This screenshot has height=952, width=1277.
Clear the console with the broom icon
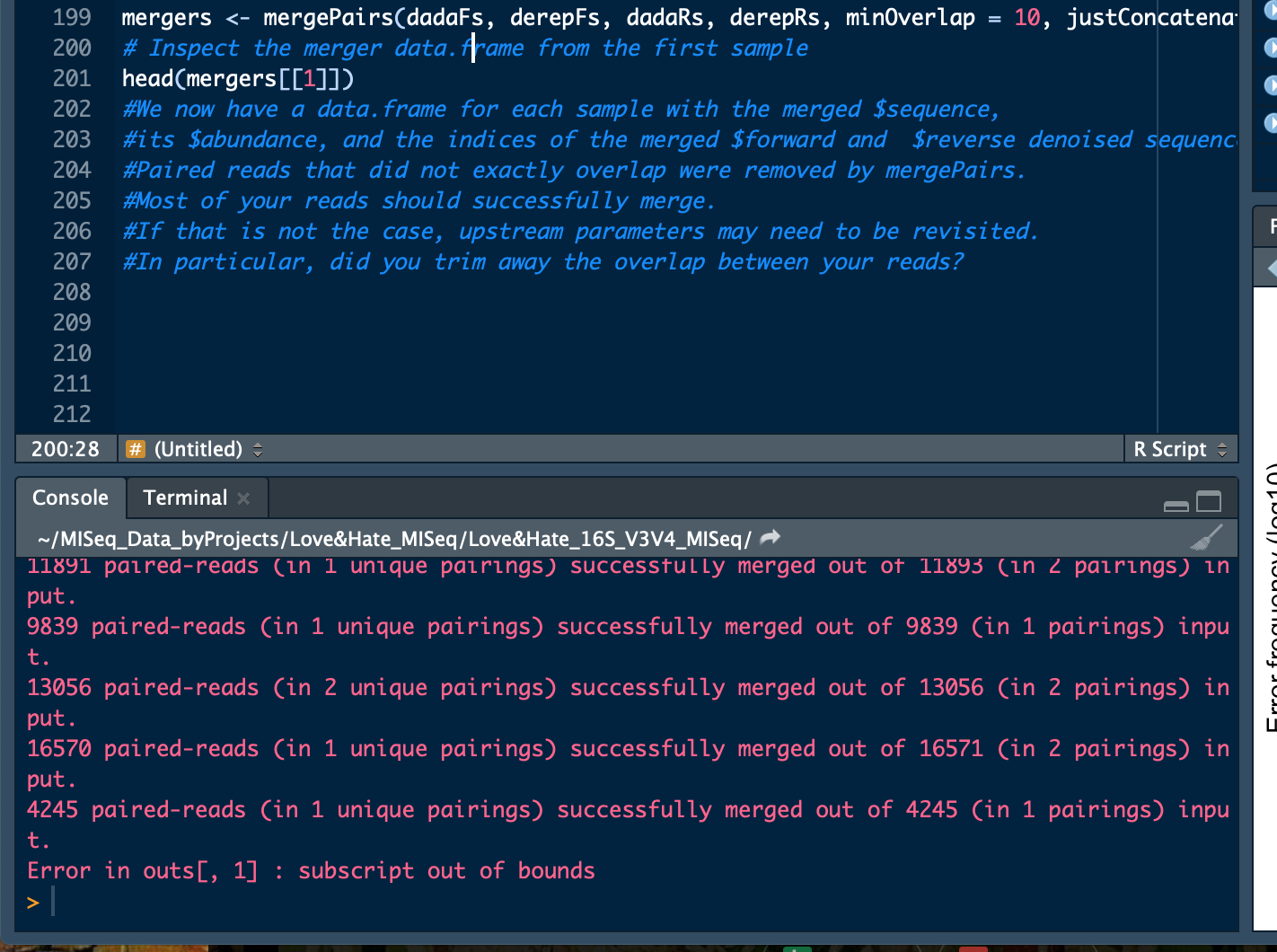click(1208, 537)
